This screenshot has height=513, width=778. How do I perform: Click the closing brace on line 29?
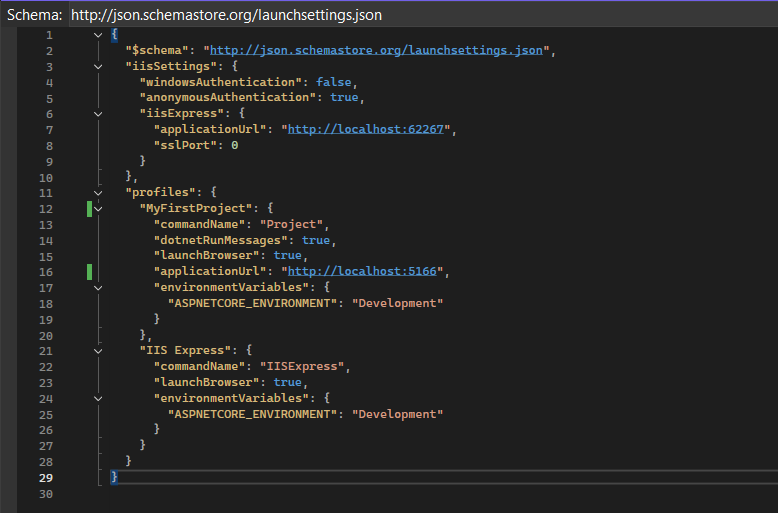point(114,477)
